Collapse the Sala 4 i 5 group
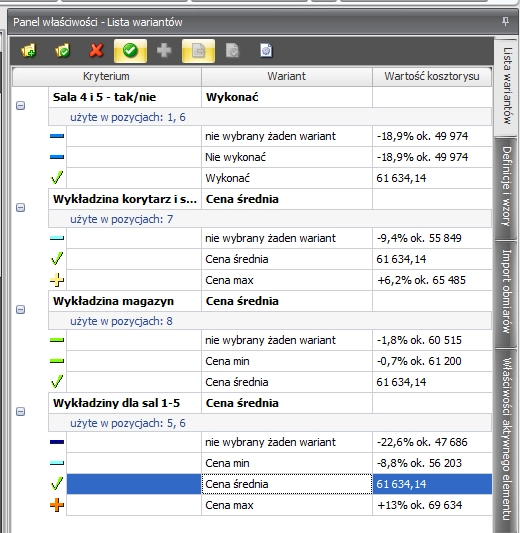This screenshot has width=520, height=533. (20, 106)
